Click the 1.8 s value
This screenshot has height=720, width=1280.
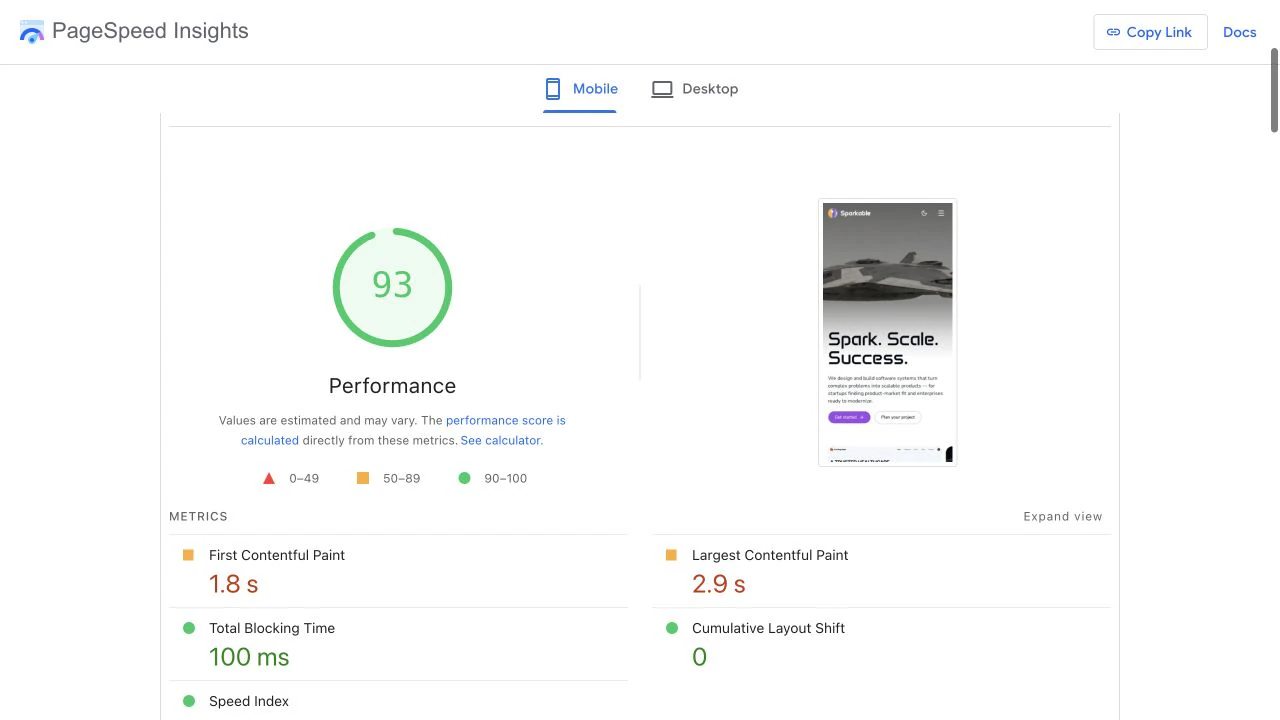pyautogui.click(x=234, y=584)
